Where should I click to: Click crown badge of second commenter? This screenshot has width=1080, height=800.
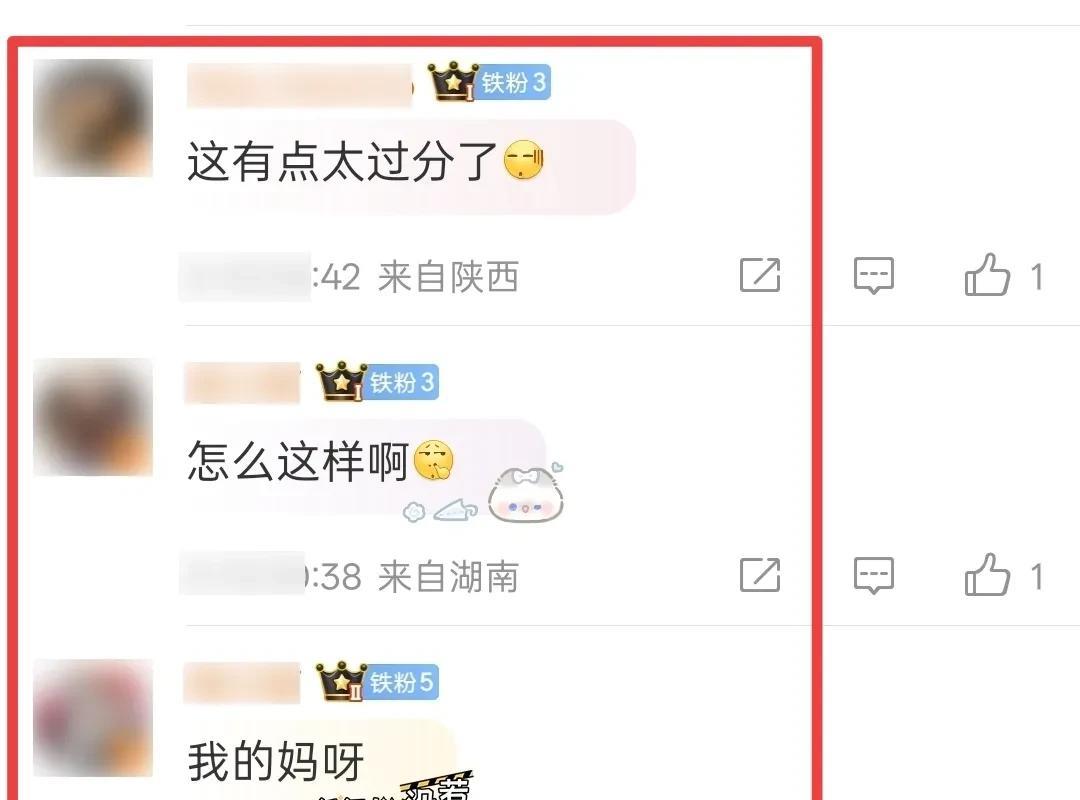click(x=341, y=380)
